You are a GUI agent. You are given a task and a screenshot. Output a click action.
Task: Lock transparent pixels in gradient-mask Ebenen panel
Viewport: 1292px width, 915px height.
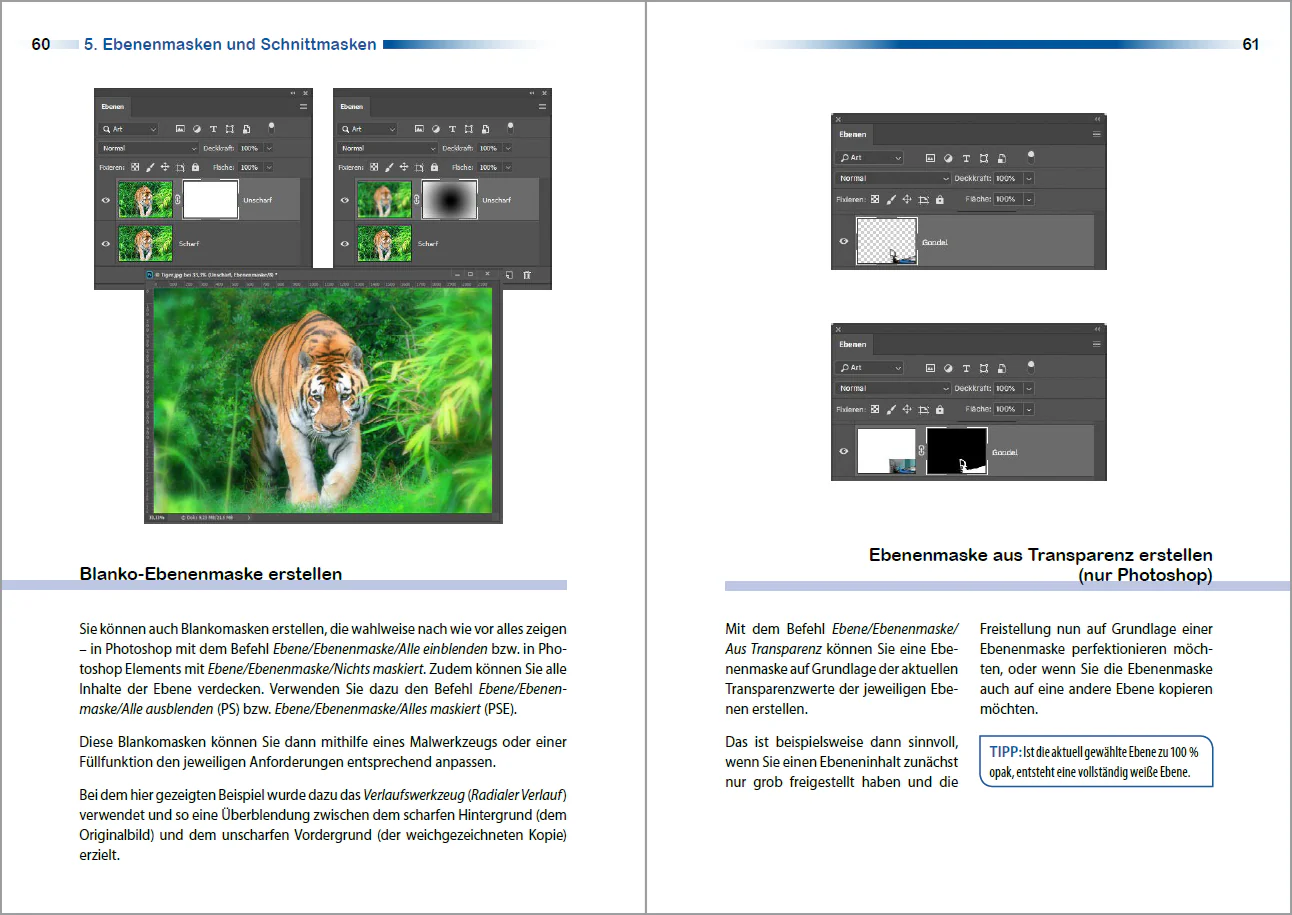click(x=374, y=168)
